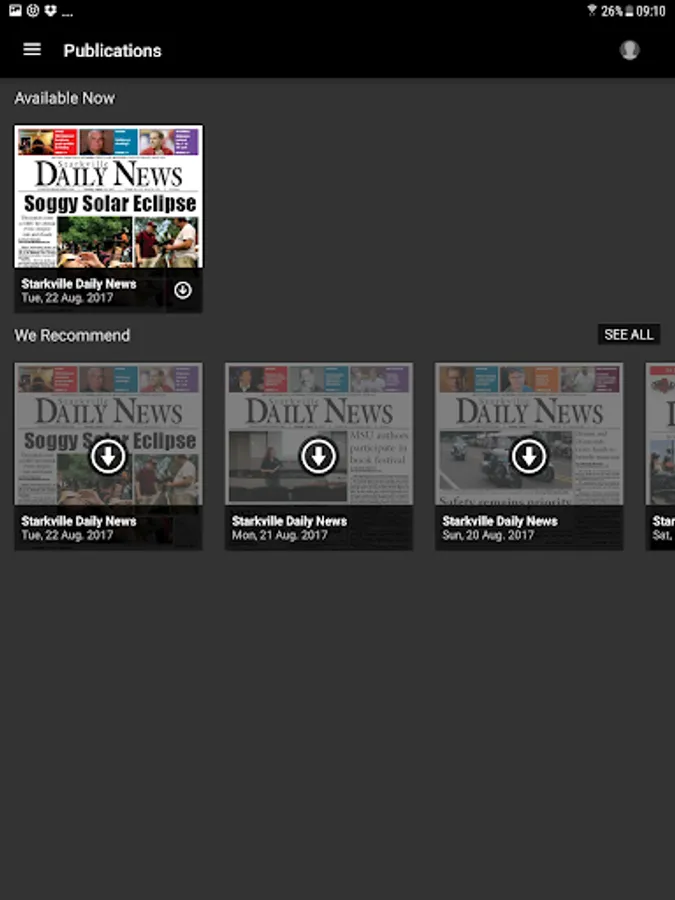675x900 pixels.
Task: Click the SEE ALL button
Action: pyautogui.click(x=629, y=334)
